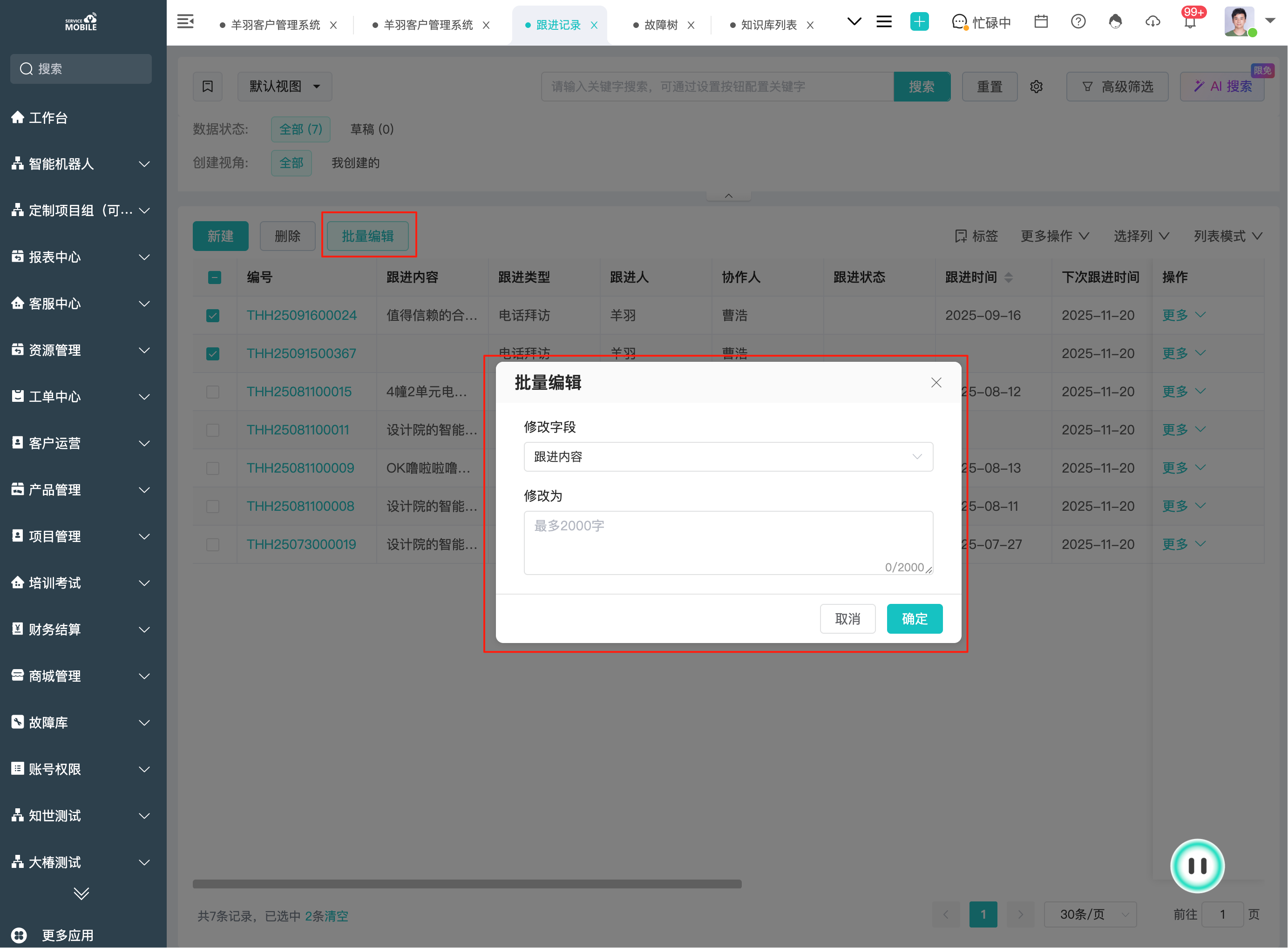The image size is (1288, 948).
Task: Click the AI 搜索 button
Action: (1221, 87)
